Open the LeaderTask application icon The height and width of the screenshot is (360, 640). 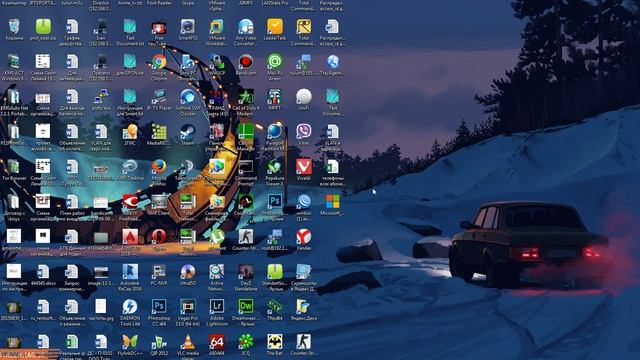click(275, 27)
